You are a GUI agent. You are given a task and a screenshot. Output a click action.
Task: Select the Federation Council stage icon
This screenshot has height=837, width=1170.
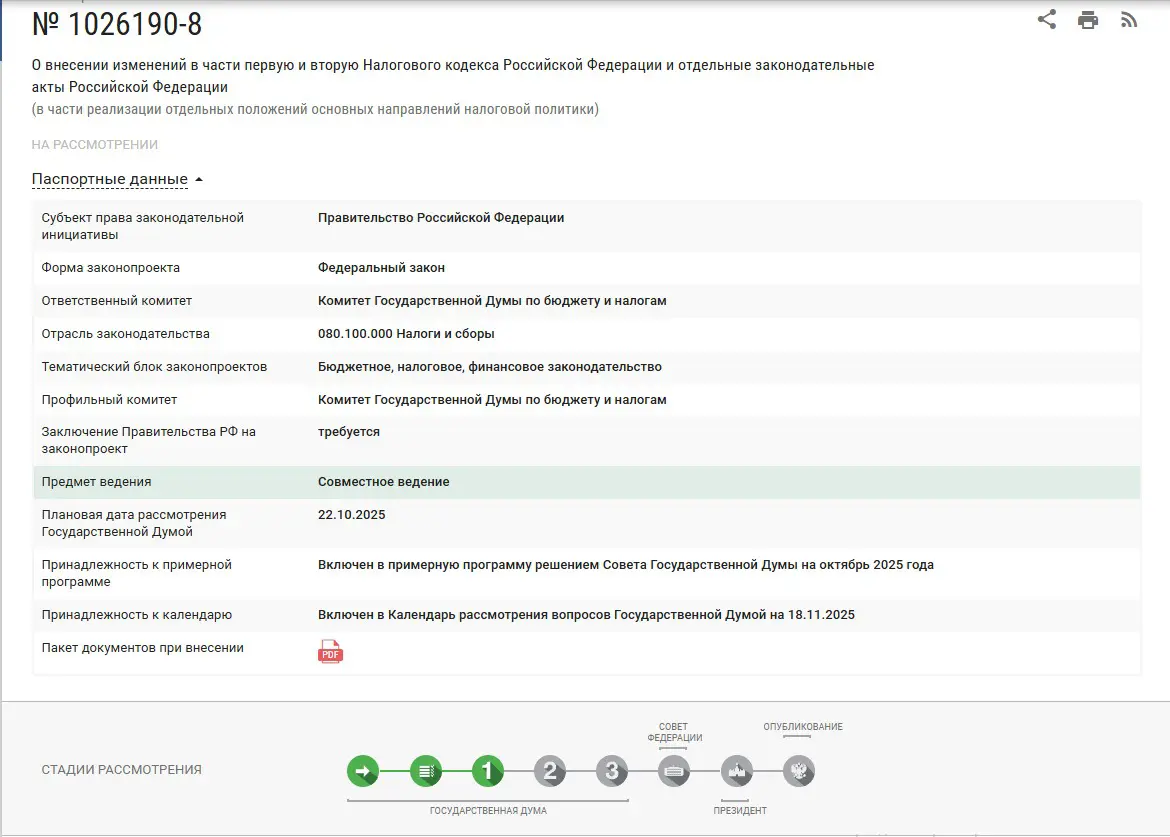[674, 771]
